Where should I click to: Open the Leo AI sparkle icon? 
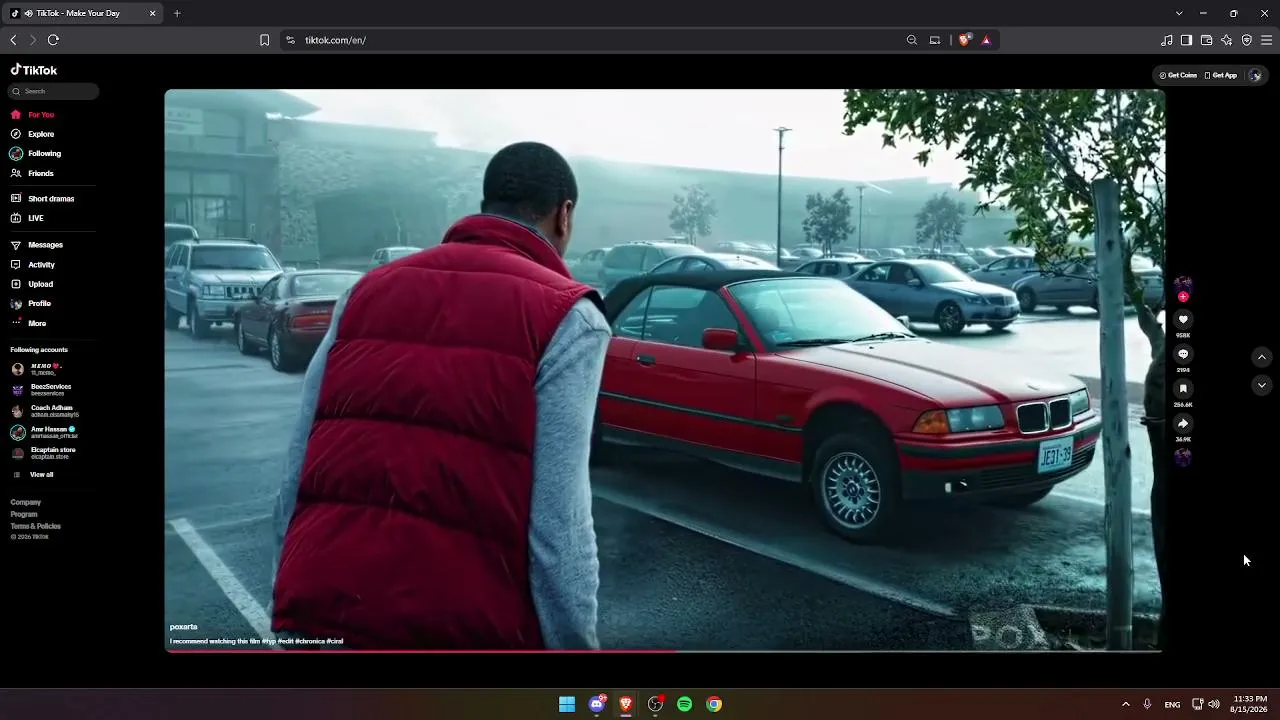[x=1227, y=40]
